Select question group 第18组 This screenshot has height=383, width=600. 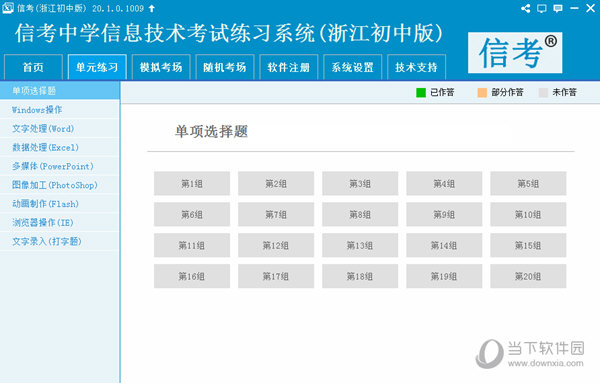360,276
